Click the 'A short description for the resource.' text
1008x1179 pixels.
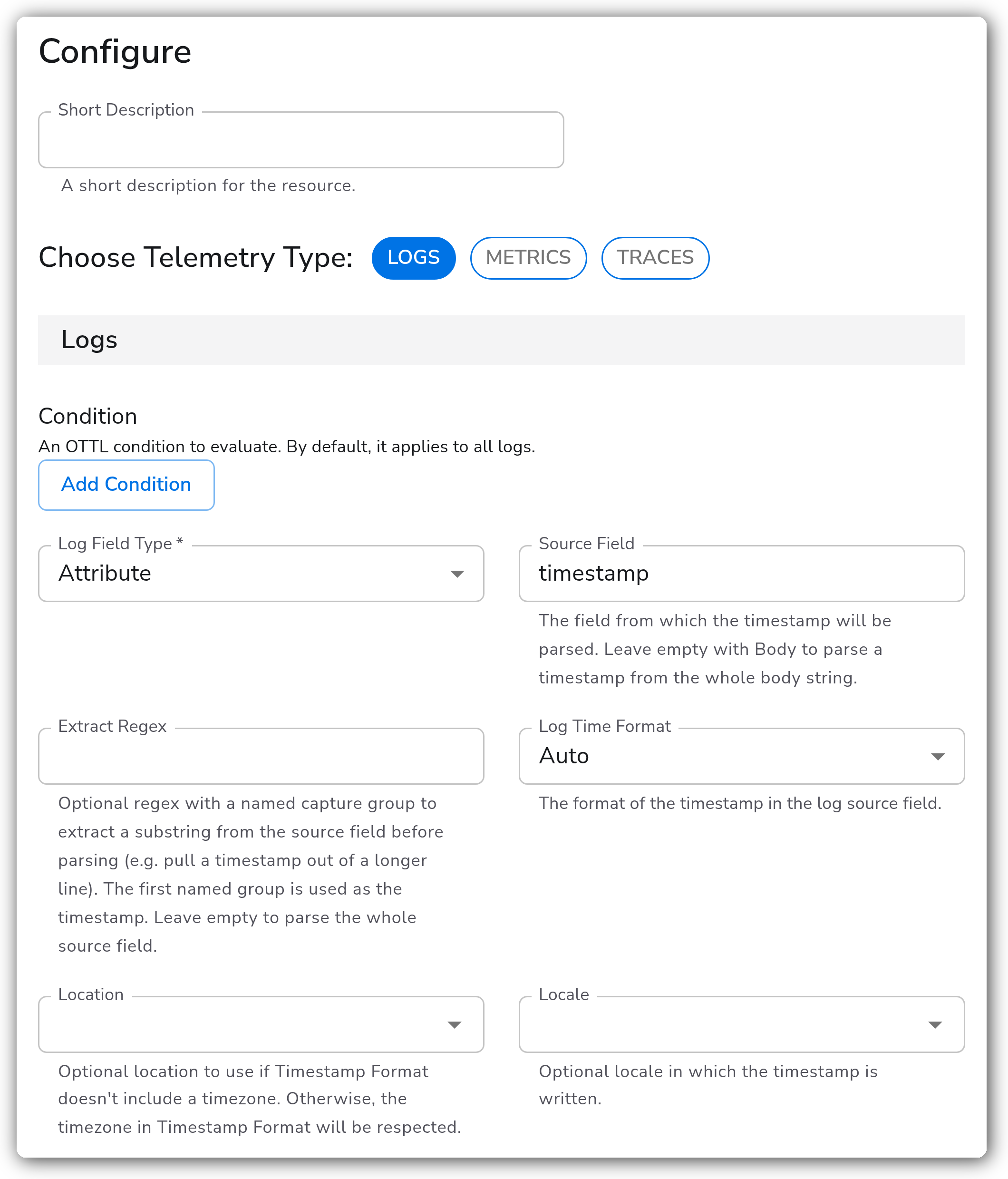coord(208,185)
